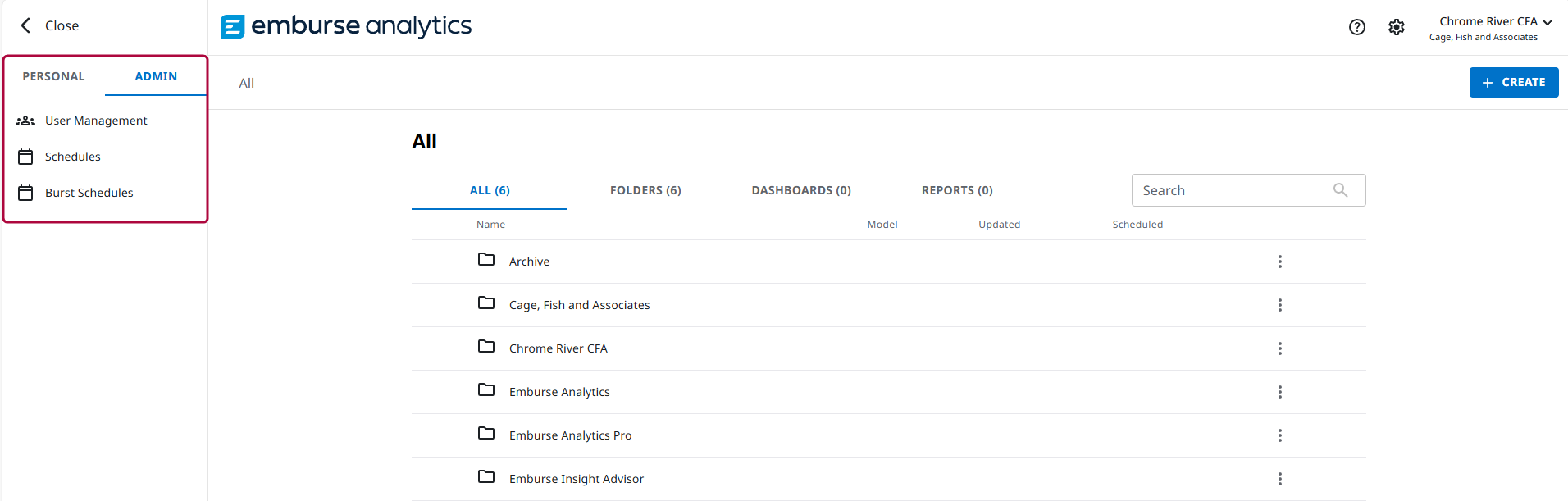1568x501 pixels.
Task: Open the Emburse Analytics folder name
Action: click(x=559, y=392)
